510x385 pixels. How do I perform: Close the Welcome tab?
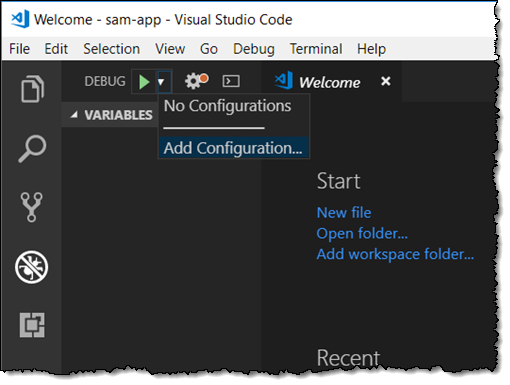click(x=386, y=81)
